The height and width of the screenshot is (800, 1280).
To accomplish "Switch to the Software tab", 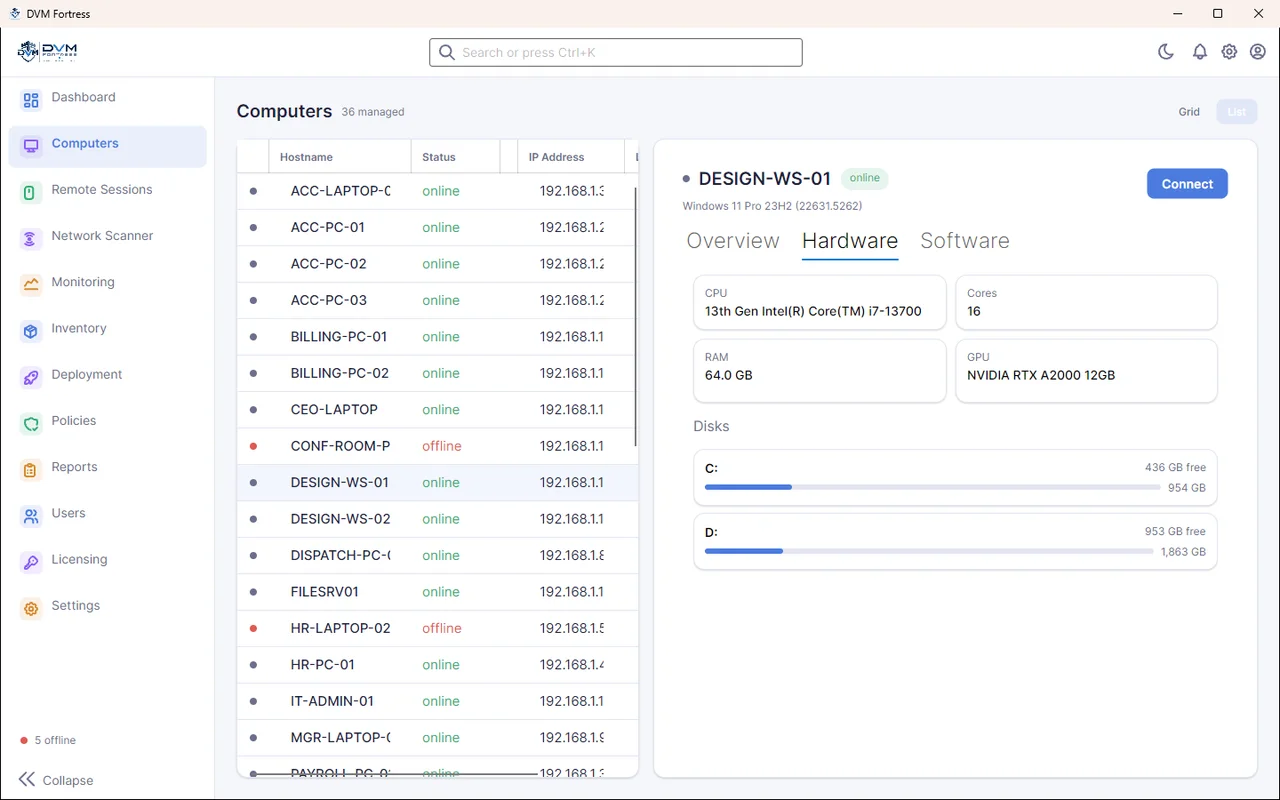I will coord(965,241).
